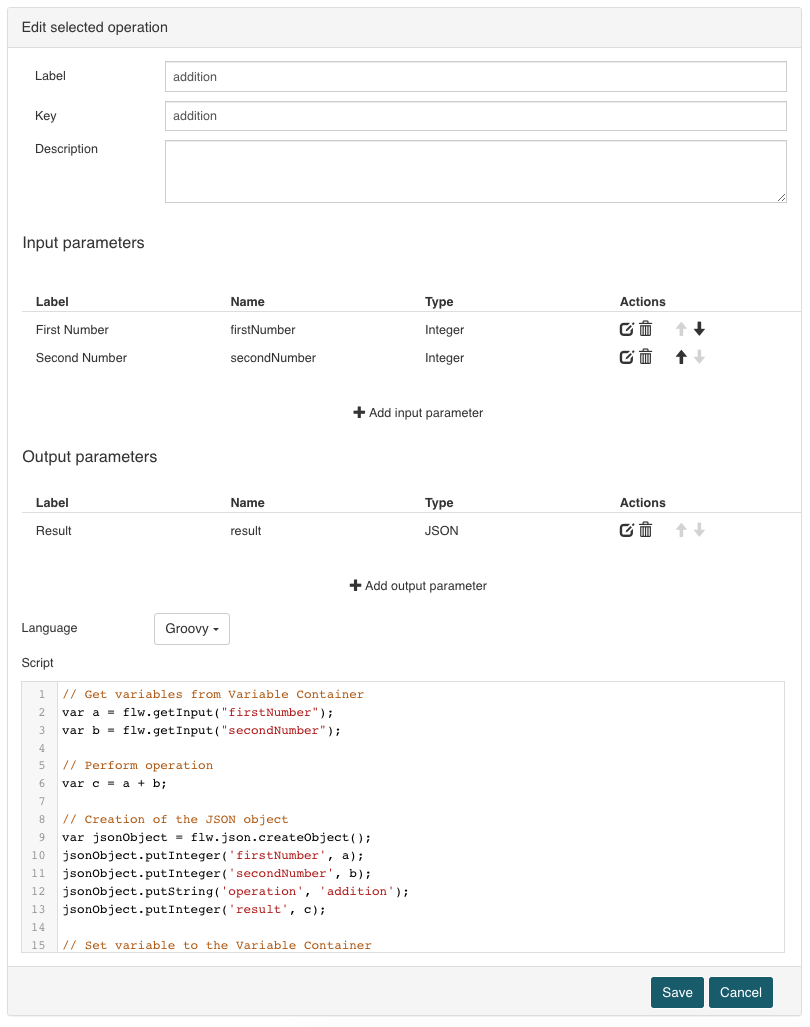Click inside the Description text area
This screenshot has width=810, height=1027.
[x=475, y=170]
